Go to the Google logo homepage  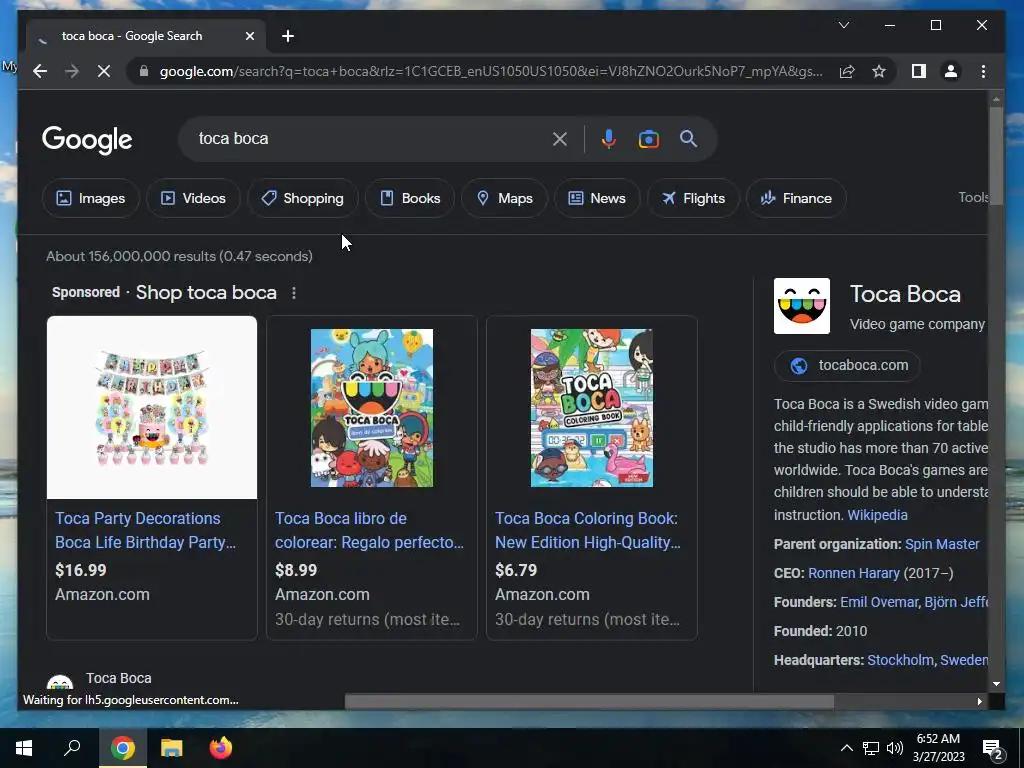pyautogui.click(x=87, y=139)
